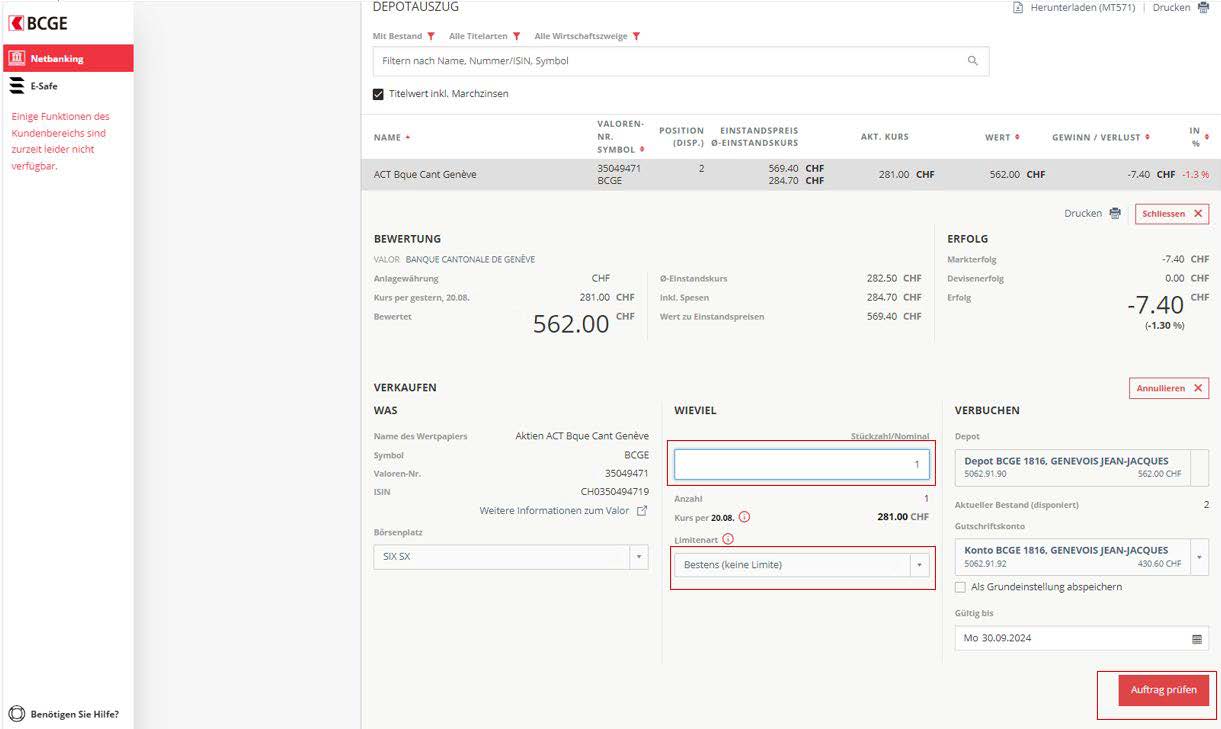Print the position detail via lower Drucken icon
This screenshot has width=1221, height=729.
(1115, 213)
